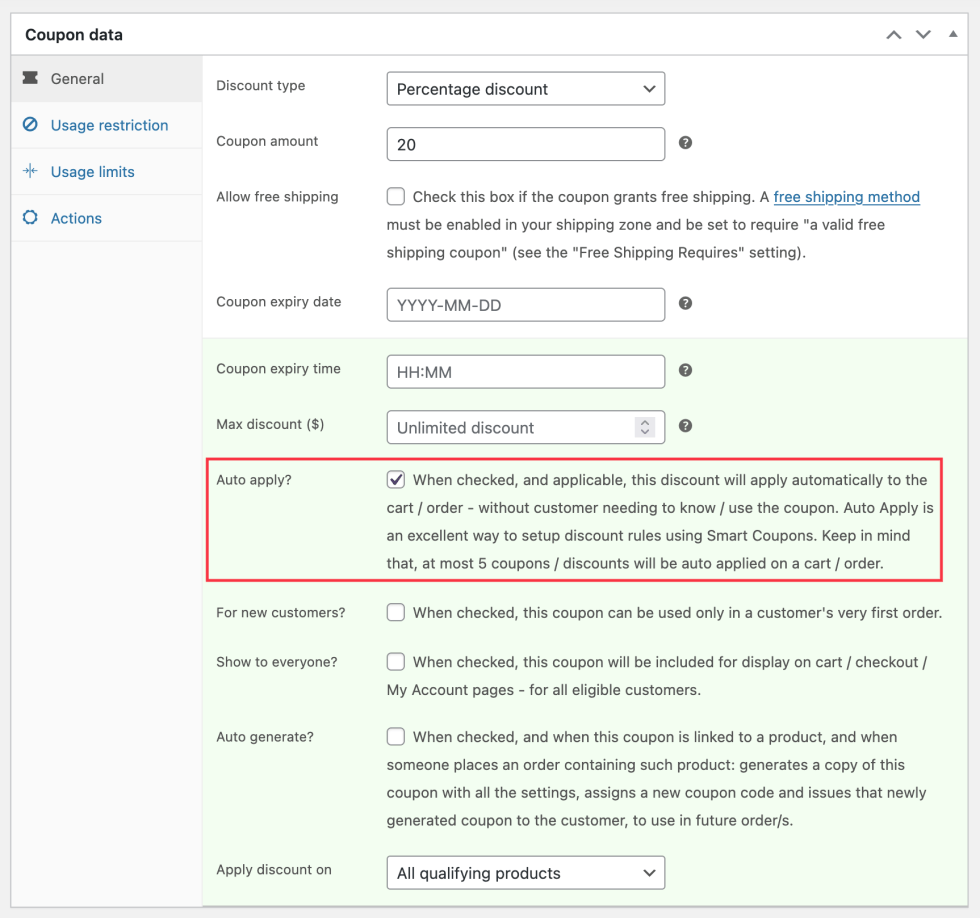Open the Discount type dropdown
980x918 pixels.
[x=525, y=89]
